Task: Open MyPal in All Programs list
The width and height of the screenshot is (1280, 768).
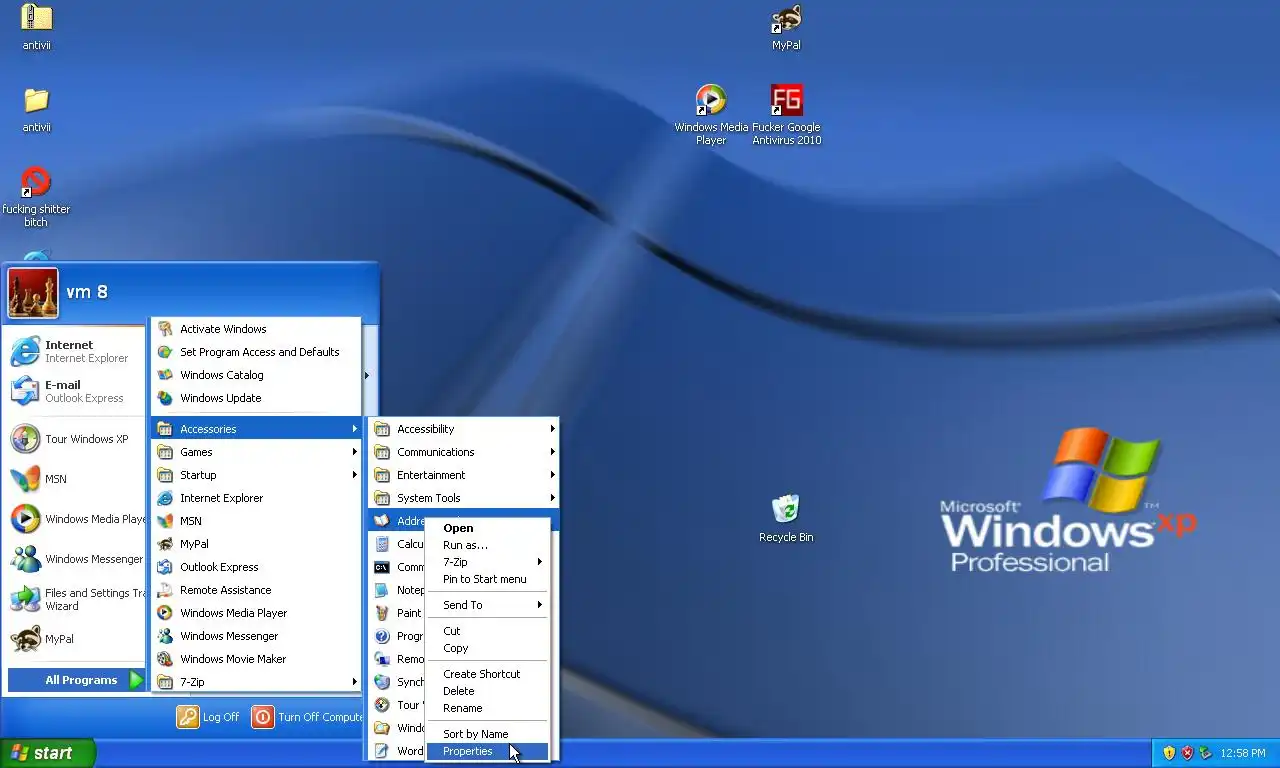Action: point(256,544)
